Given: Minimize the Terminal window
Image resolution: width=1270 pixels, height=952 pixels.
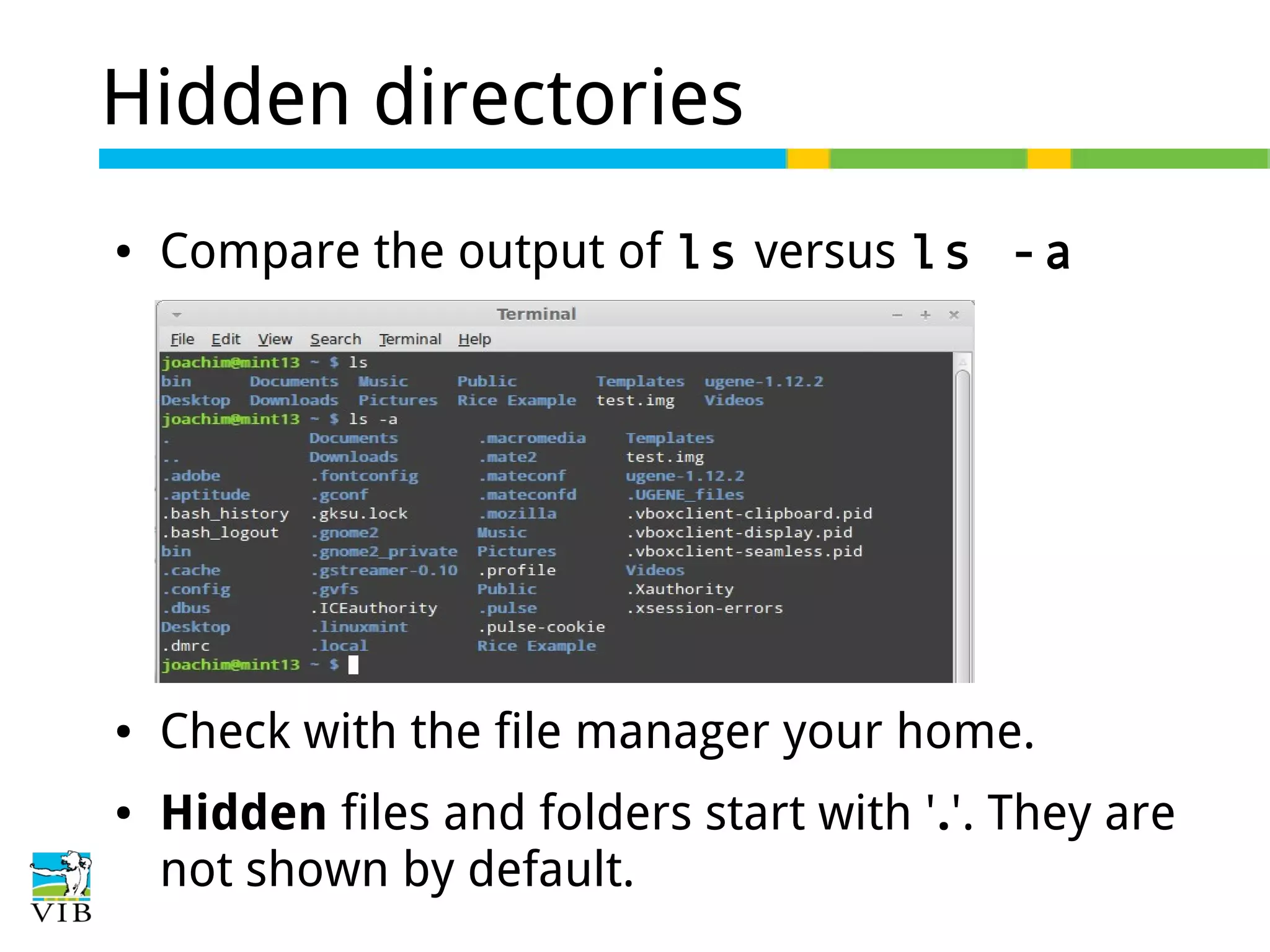Looking at the screenshot, I should point(897,315).
